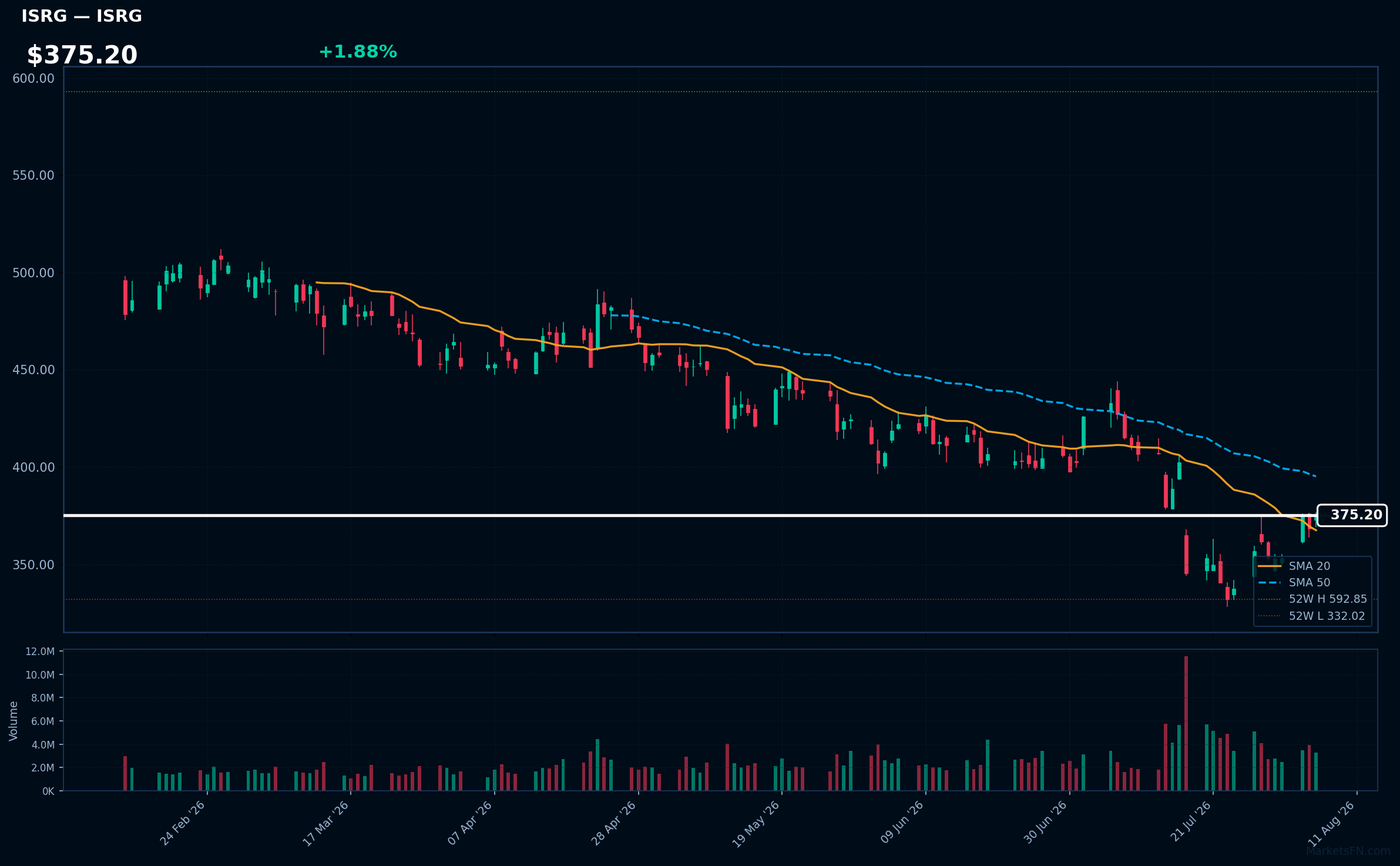
Task: Click the 600.00 price axis label
Action: [33, 79]
